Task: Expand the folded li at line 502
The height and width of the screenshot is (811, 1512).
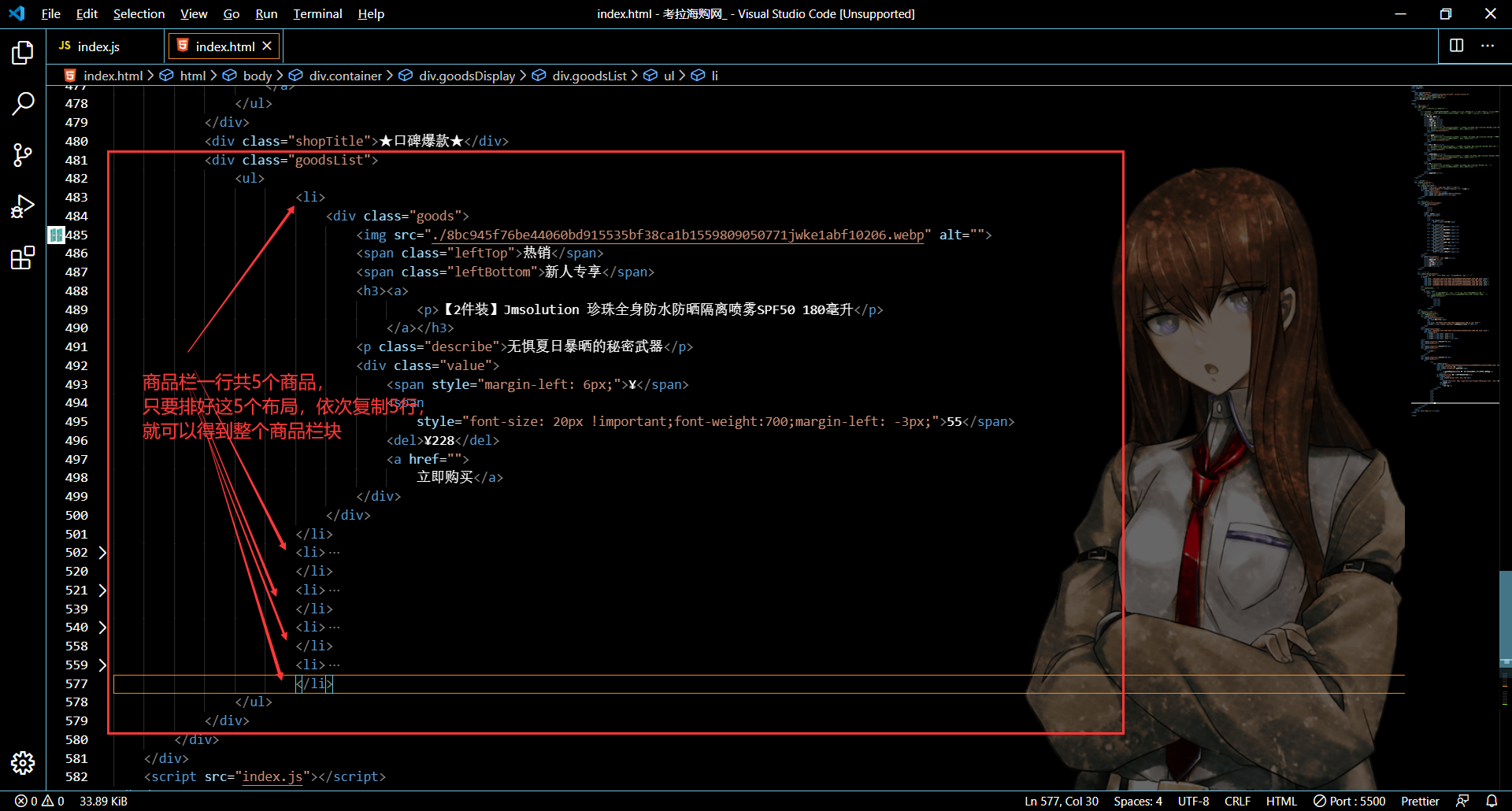Action: pos(102,553)
